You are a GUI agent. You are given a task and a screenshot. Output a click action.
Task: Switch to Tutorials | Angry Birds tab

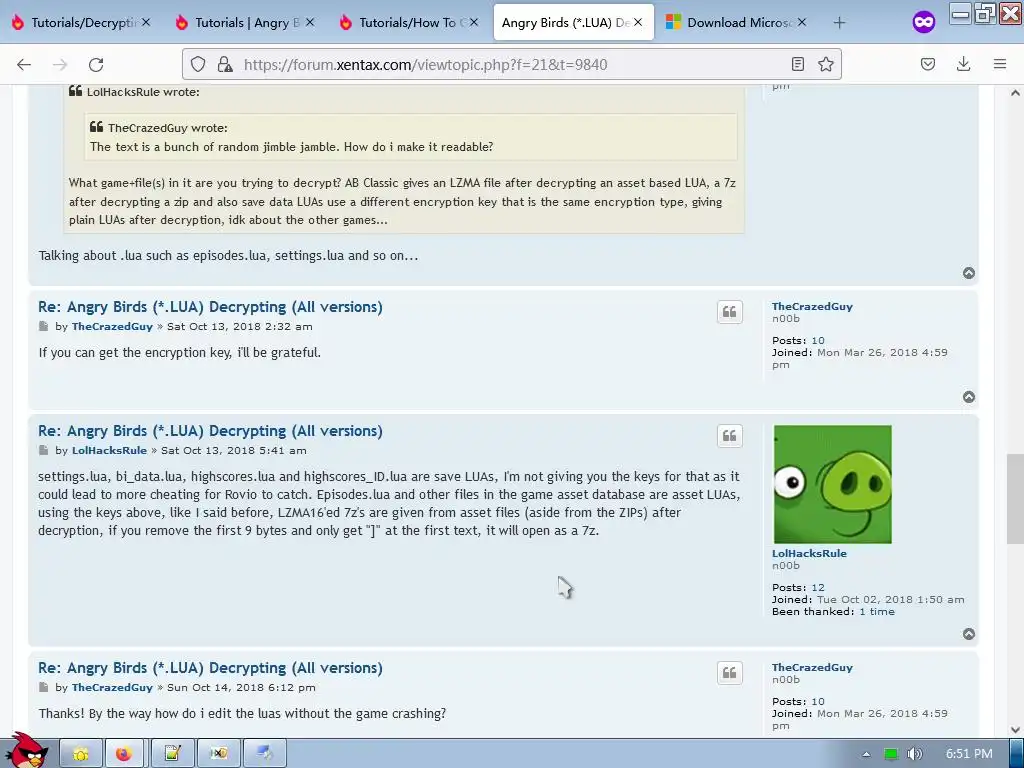(246, 22)
